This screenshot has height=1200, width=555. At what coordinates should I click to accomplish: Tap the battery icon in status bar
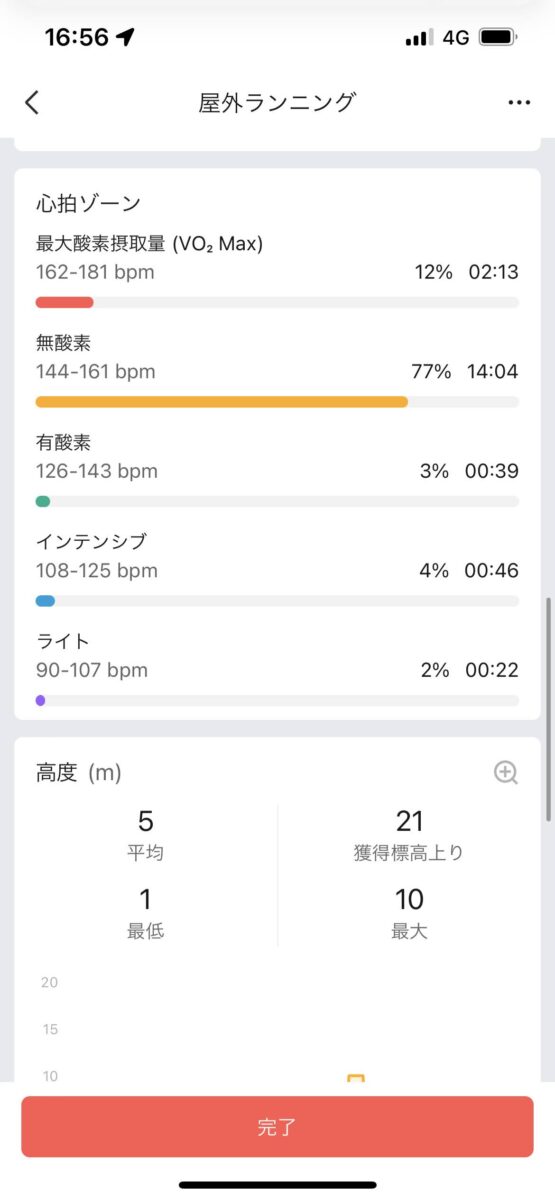coord(497,37)
